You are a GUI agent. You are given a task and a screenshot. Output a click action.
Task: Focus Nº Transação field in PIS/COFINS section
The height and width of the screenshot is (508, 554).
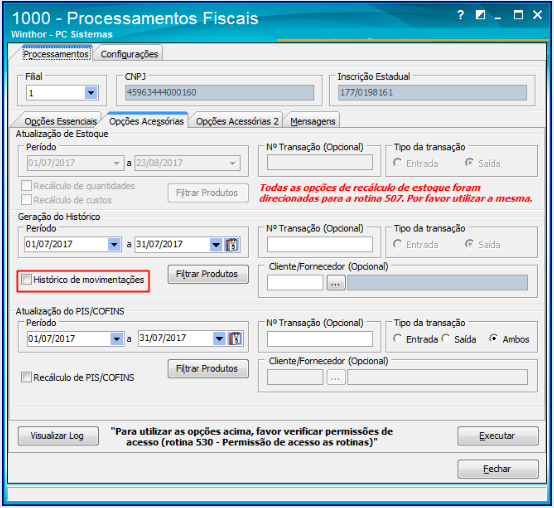coord(320,339)
